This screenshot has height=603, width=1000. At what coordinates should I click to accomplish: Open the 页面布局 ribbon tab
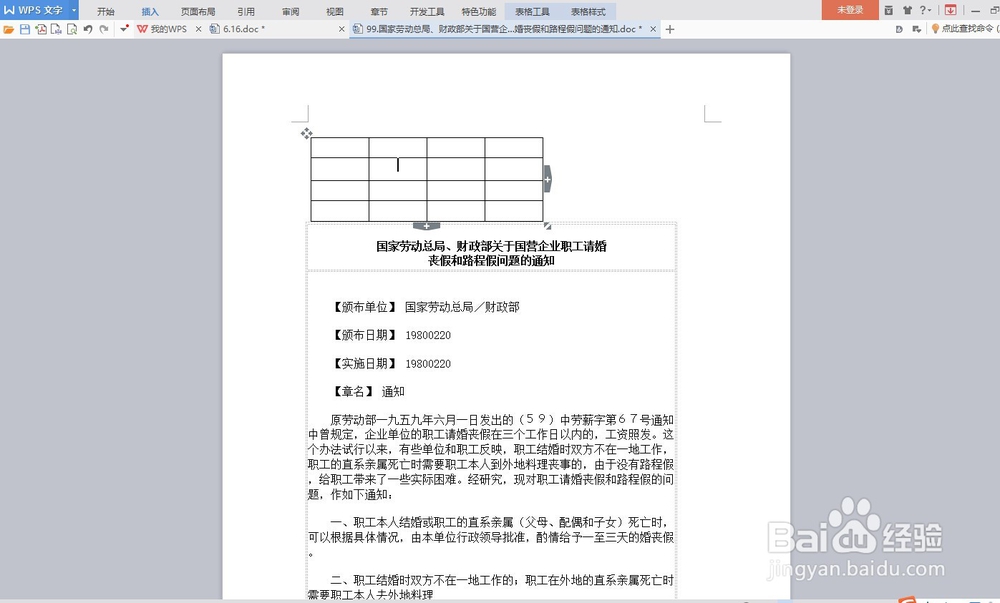pos(198,11)
